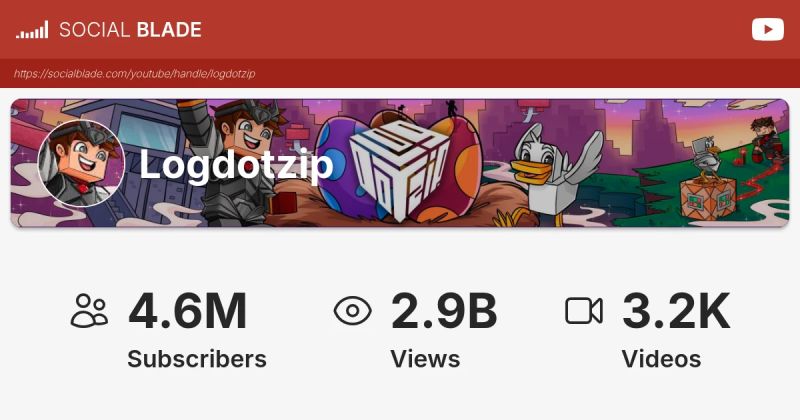Screen dimensions: 800x420
Task: Click the Views label
Action: 425,359
